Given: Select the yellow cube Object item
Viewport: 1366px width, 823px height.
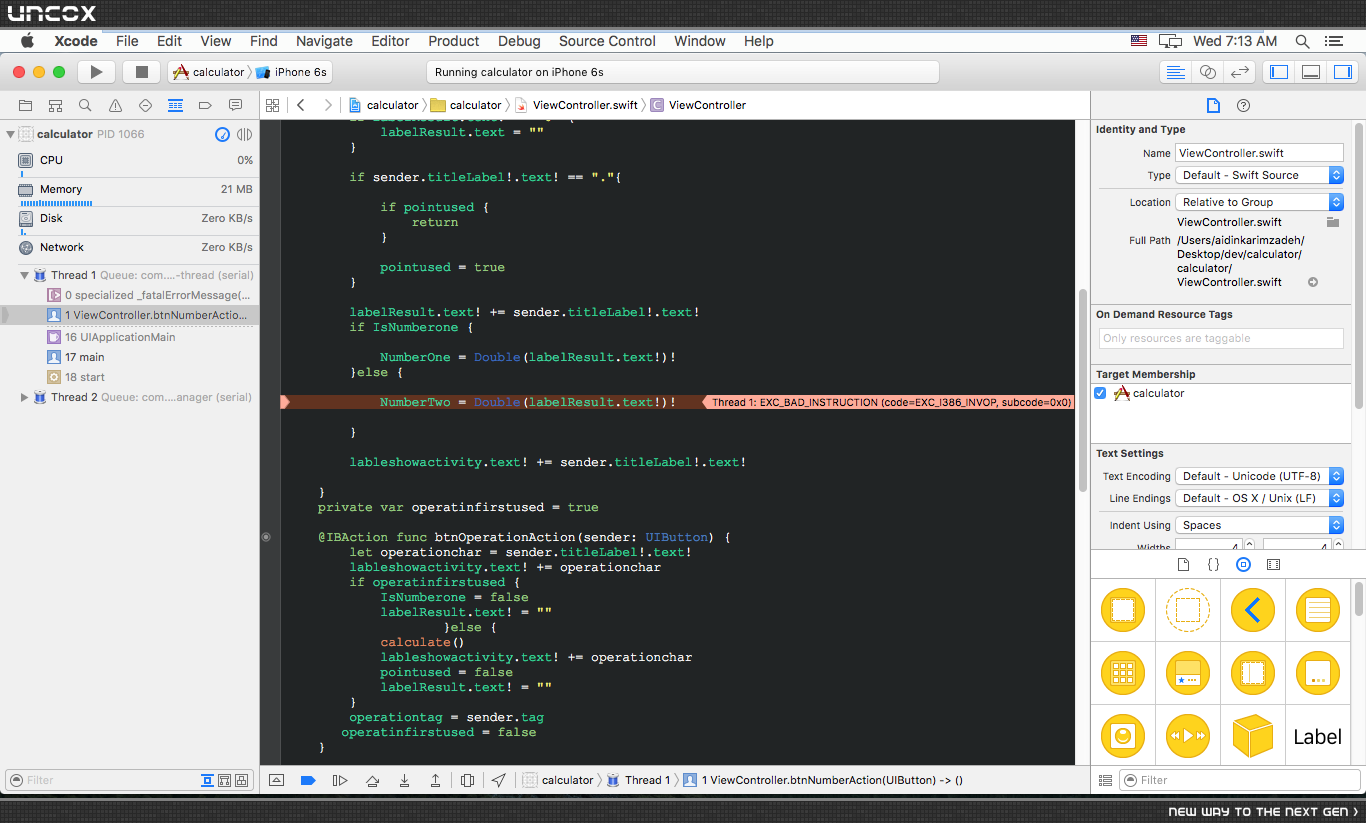Looking at the screenshot, I should (1252, 737).
